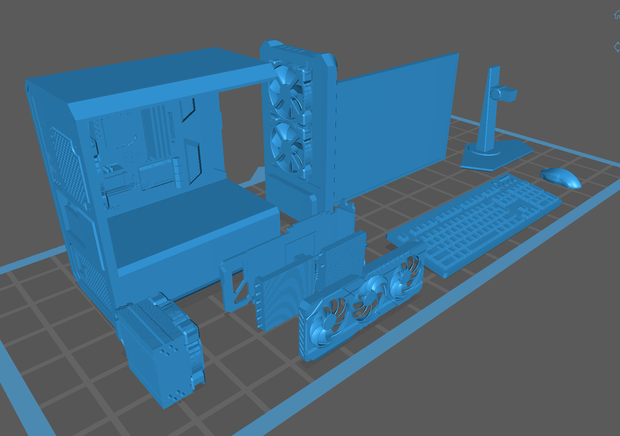The image size is (620, 436).
Task: Select the GPU support bracket piece
Action: [x=236, y=284]
